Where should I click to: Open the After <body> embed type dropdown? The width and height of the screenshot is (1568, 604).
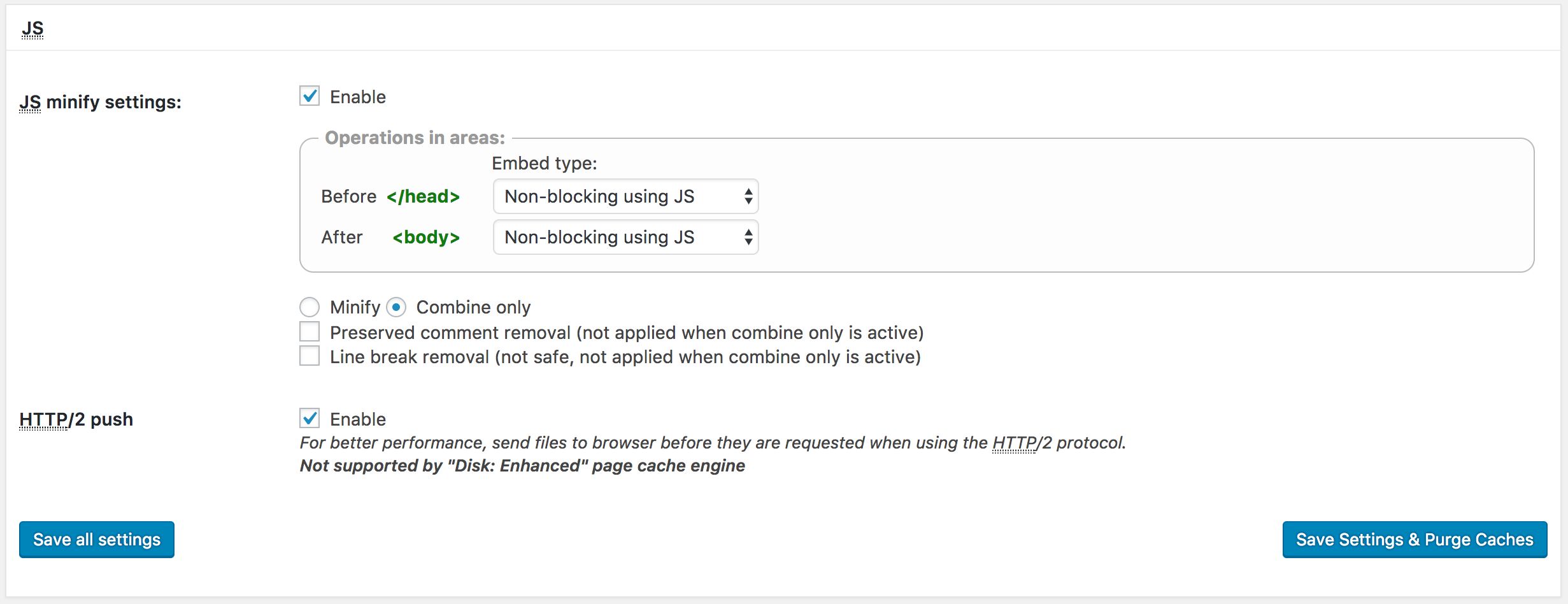625,237
